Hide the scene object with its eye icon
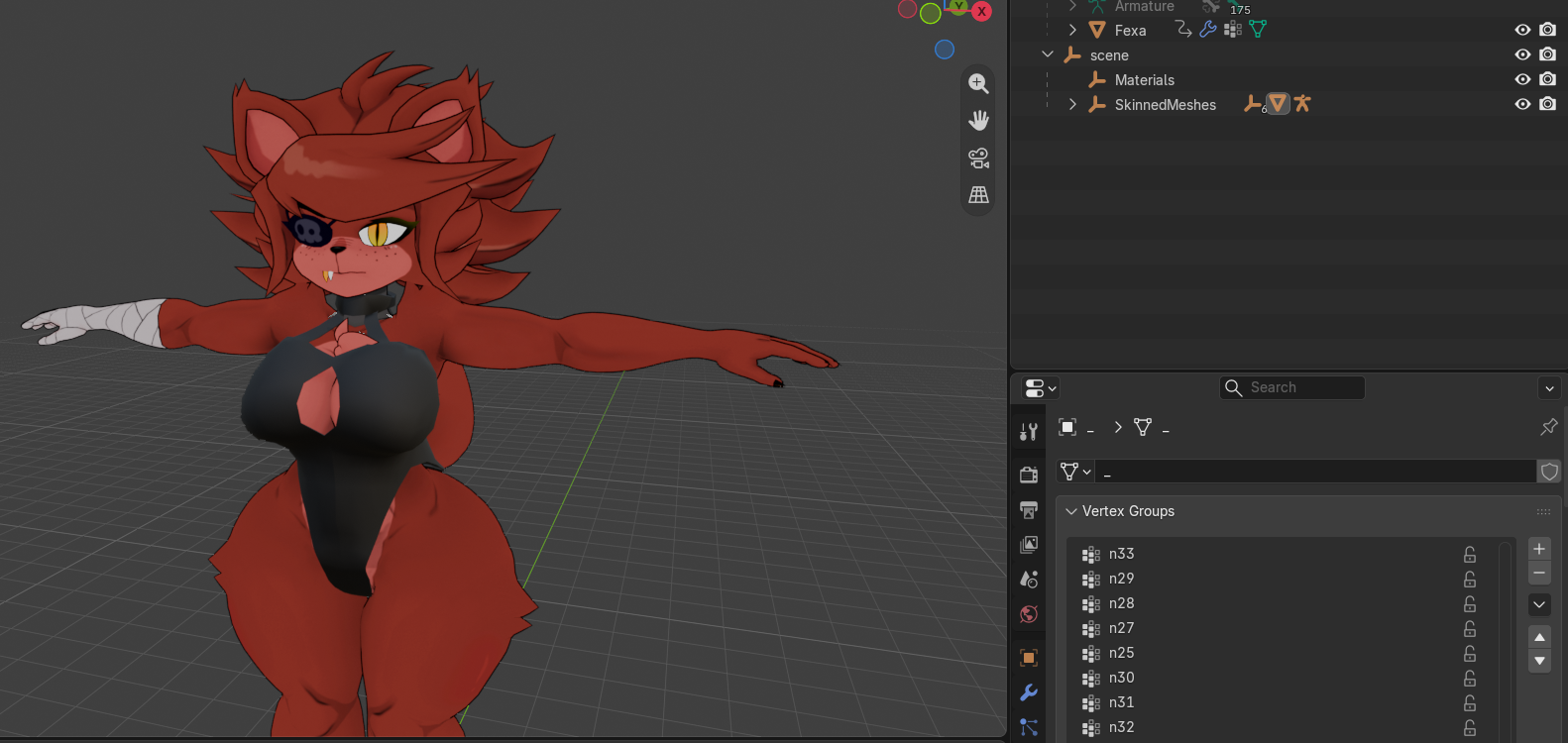The height and width of the screenshot is (743, 1568). pyautogui.click(x=1522, y=54)
